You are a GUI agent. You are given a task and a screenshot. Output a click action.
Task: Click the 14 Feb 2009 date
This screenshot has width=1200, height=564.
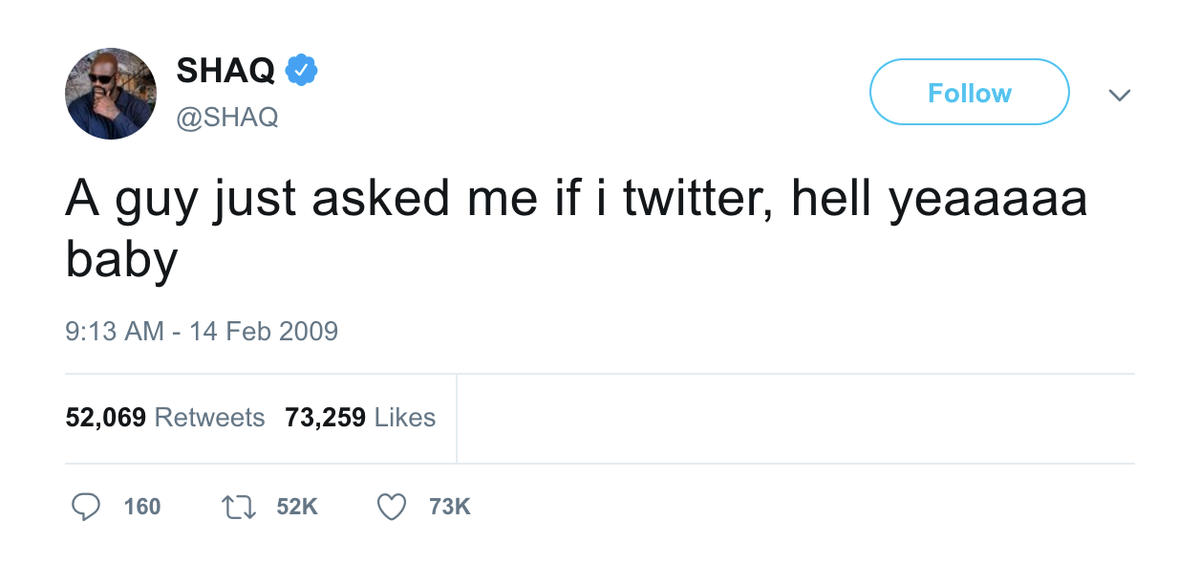coord(264,331)
